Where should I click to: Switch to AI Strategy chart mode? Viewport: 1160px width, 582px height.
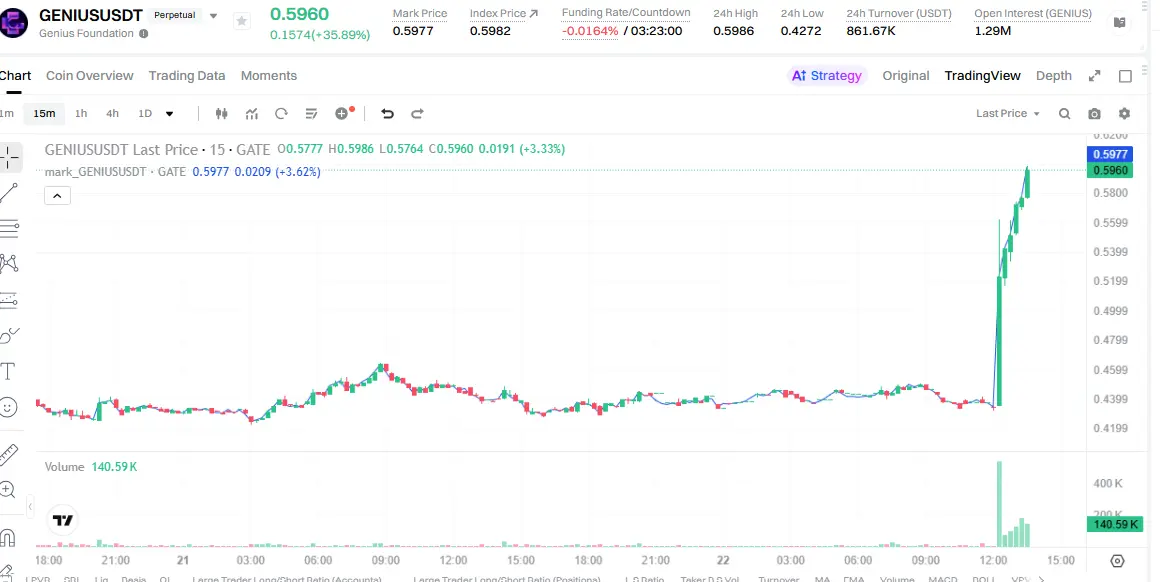(826, 75)
